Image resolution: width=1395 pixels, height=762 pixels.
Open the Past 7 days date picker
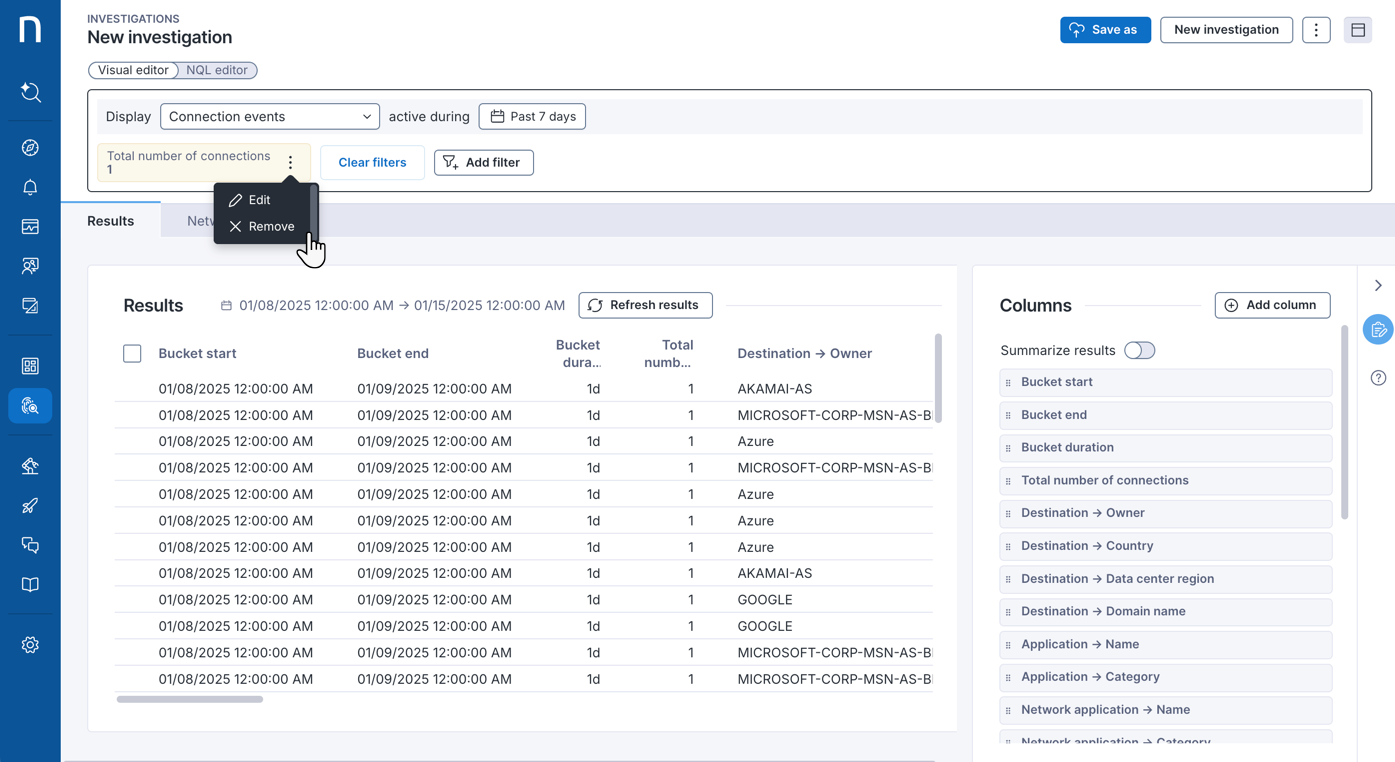point(532,117)
